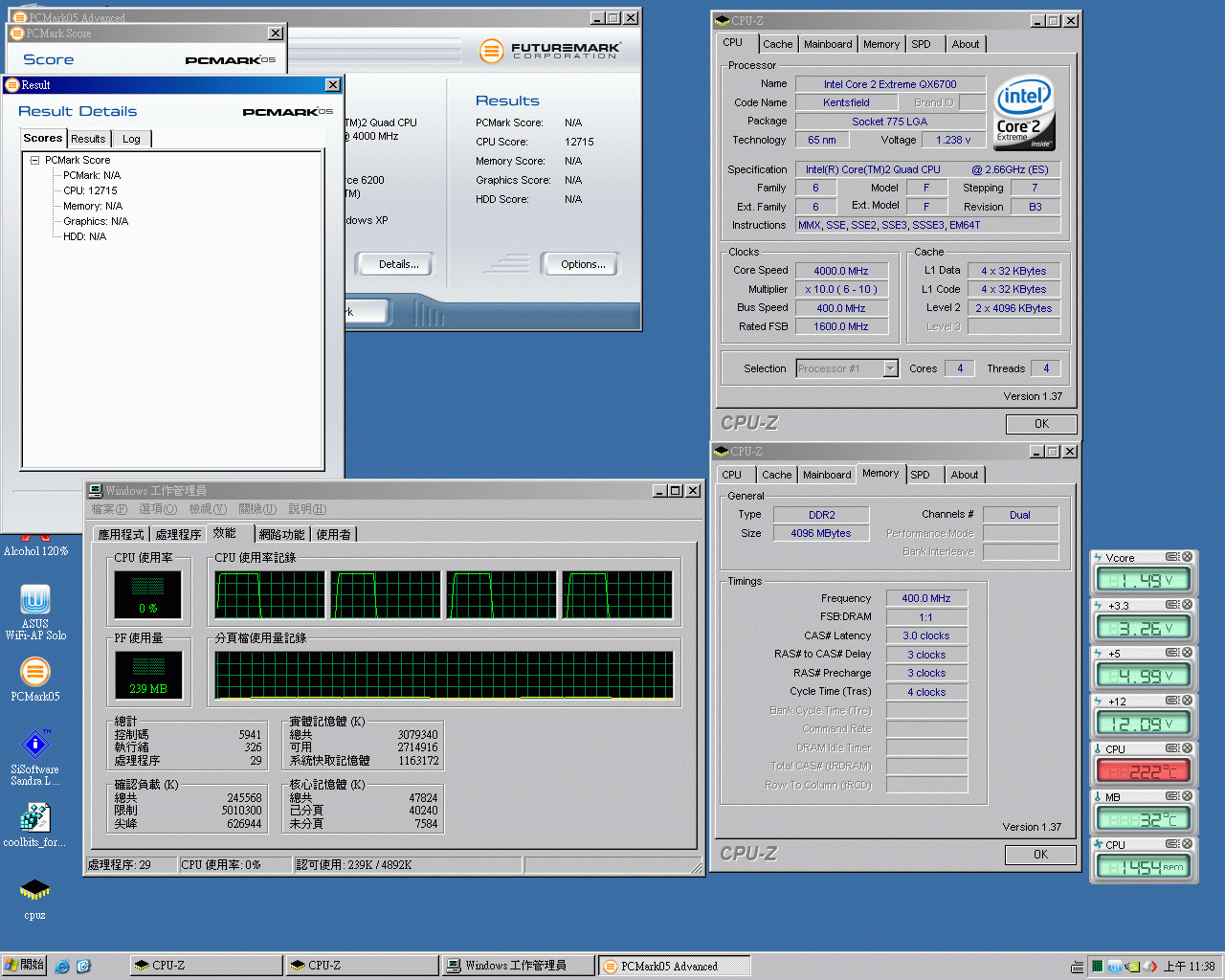Screen dimensions: 1225x980
Task: Open the 檔案(F) menu in Task Manager
Action: pos(109,509)
